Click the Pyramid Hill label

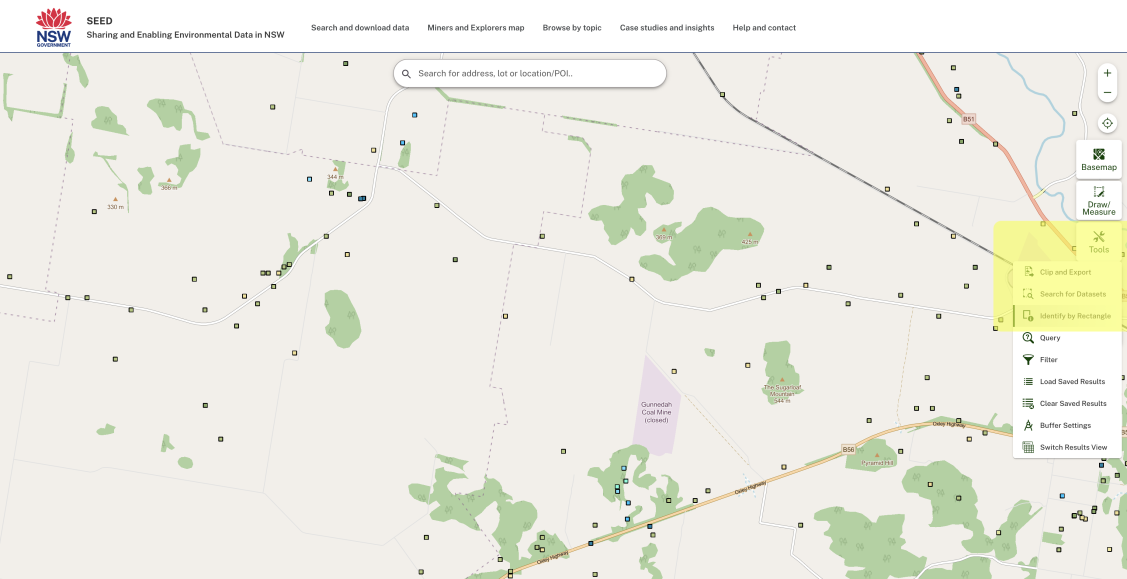878,463
